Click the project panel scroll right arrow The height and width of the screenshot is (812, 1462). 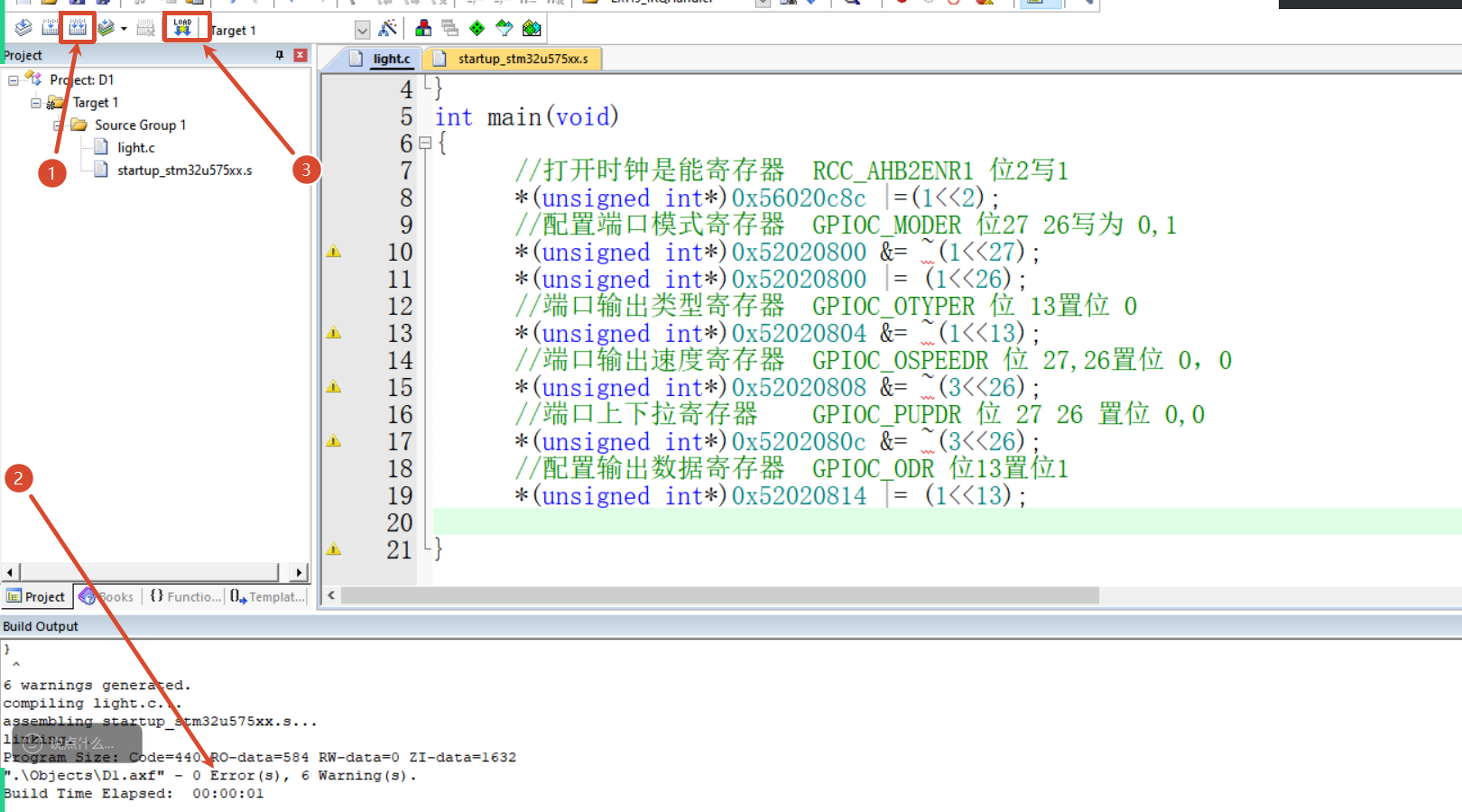tap(300, 573)
